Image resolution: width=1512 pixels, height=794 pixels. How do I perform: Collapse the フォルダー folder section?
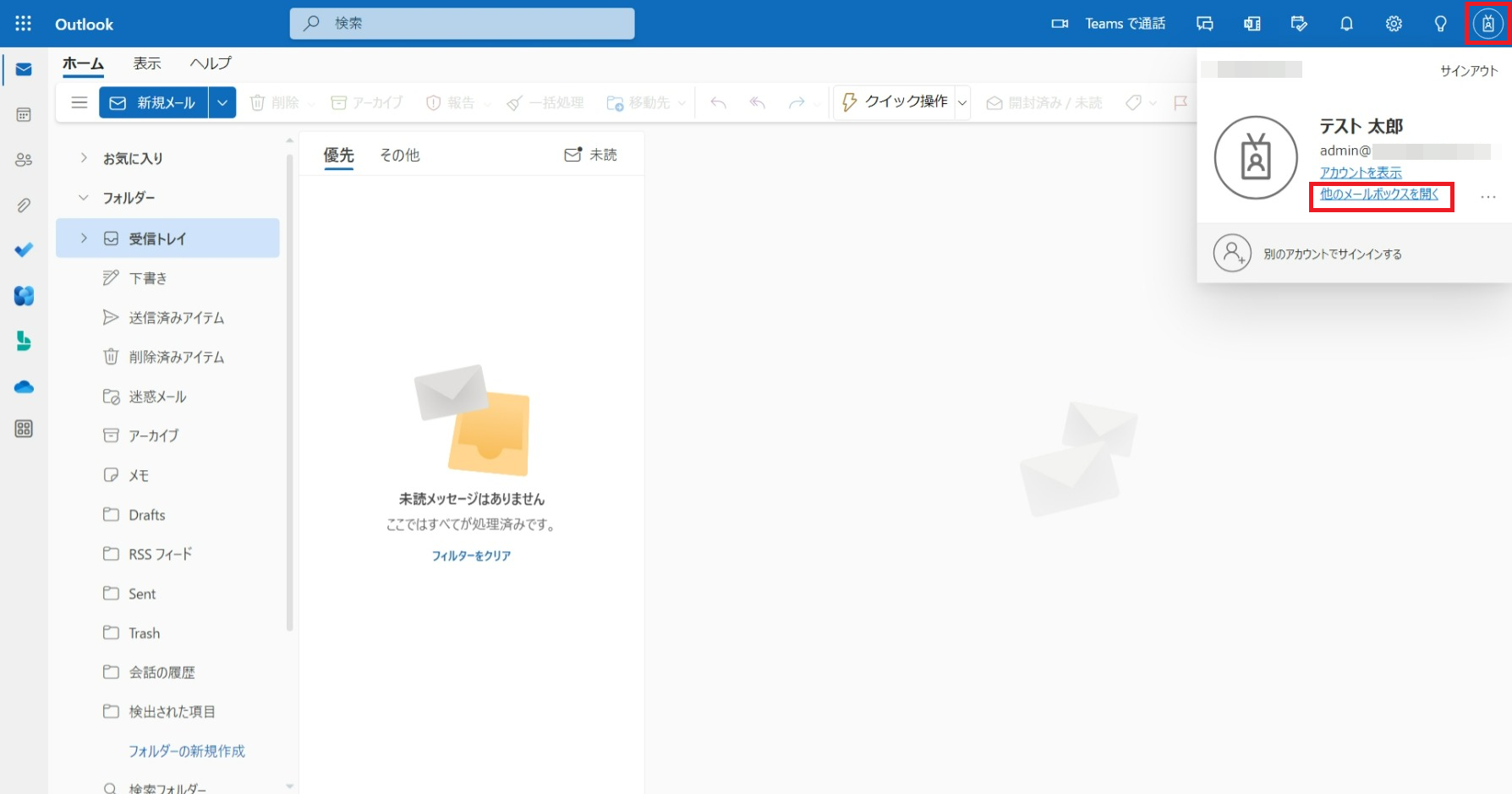84,198
